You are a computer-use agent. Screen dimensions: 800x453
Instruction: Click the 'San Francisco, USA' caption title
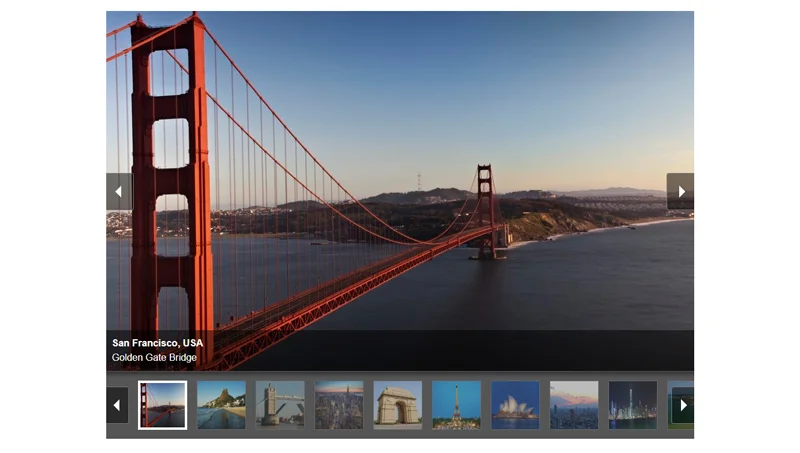pos(158,343)
